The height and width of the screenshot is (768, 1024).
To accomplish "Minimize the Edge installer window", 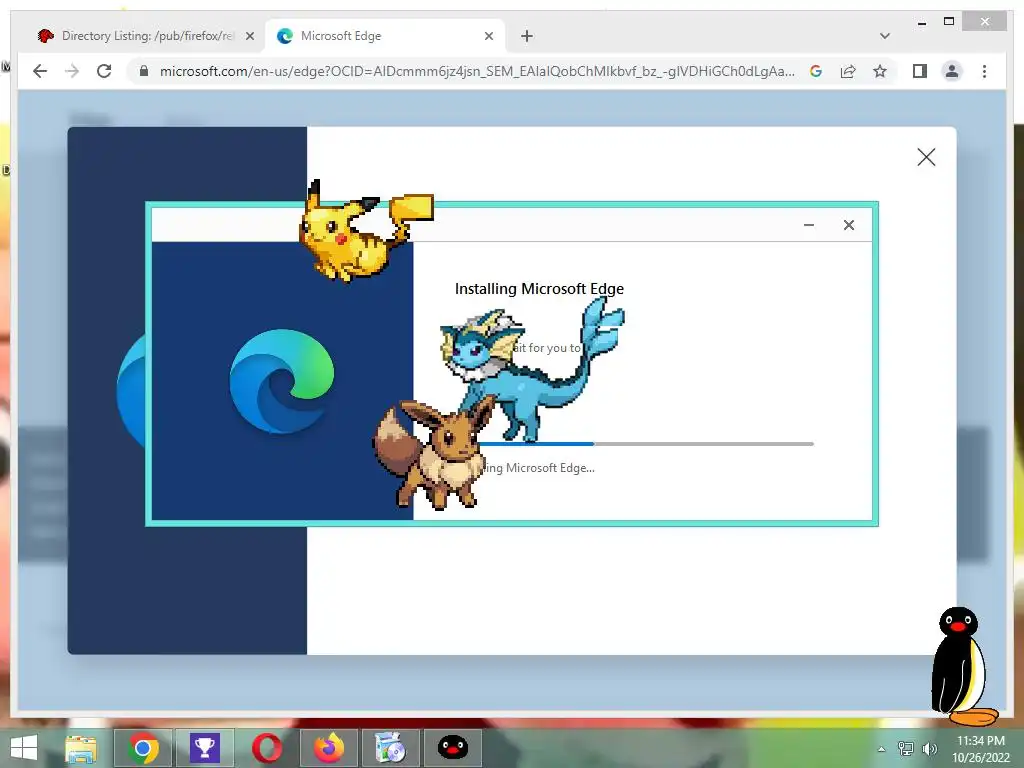I will coord(808,225).
